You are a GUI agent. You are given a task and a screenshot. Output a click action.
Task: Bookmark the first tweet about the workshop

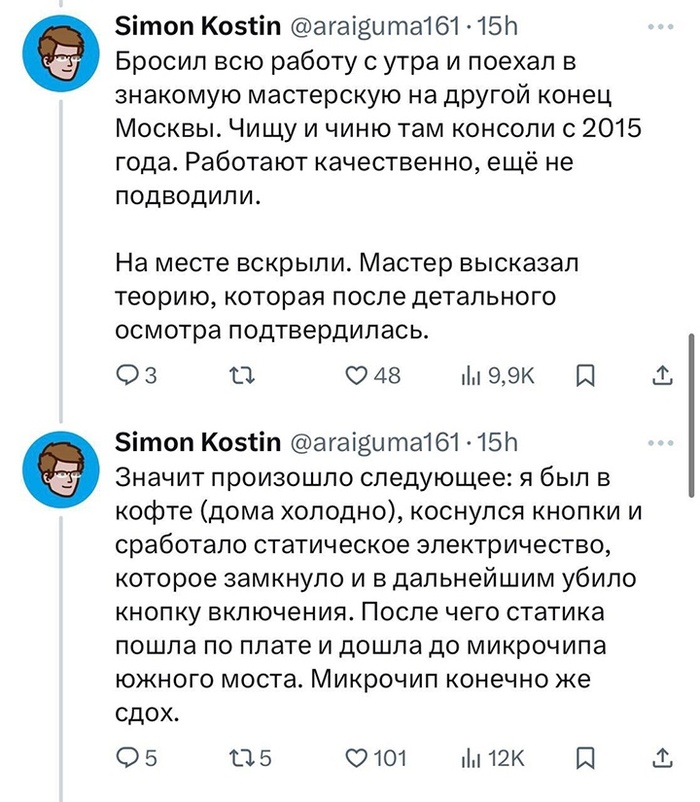pos(587,375)
